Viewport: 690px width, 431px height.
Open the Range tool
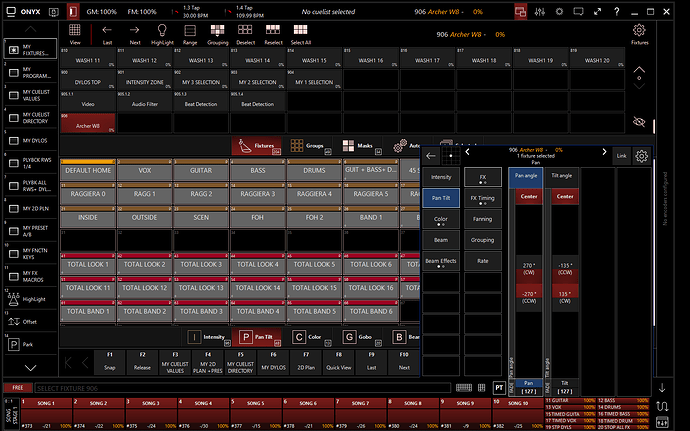pyautogui.click(x=190, y=34)
